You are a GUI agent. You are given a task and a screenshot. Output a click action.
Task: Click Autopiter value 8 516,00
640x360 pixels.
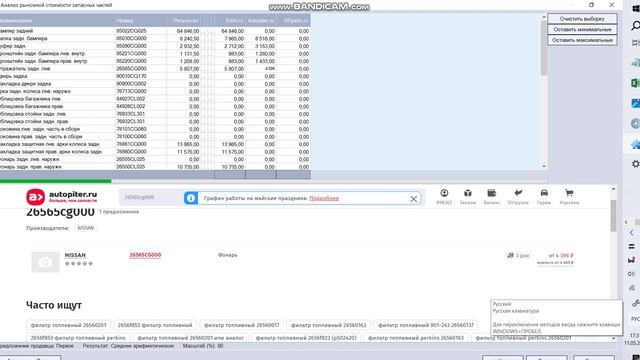coord(265,39)
